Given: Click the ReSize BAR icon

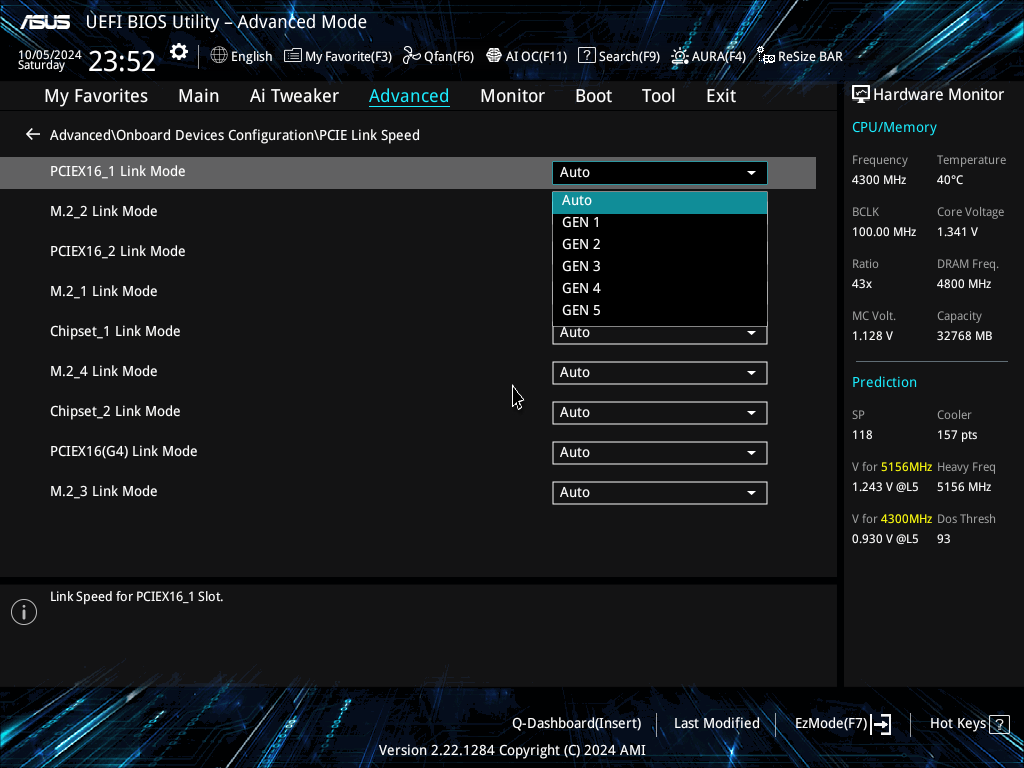Looking at the screenshot, I should 765,56.
